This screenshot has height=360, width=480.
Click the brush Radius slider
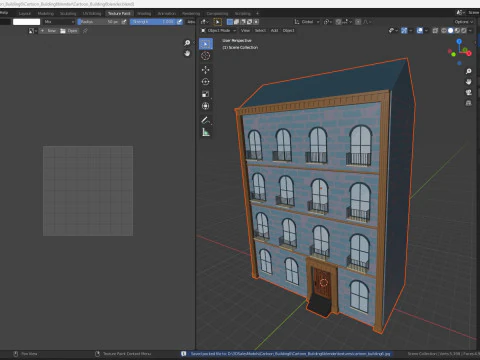(99, 22)
